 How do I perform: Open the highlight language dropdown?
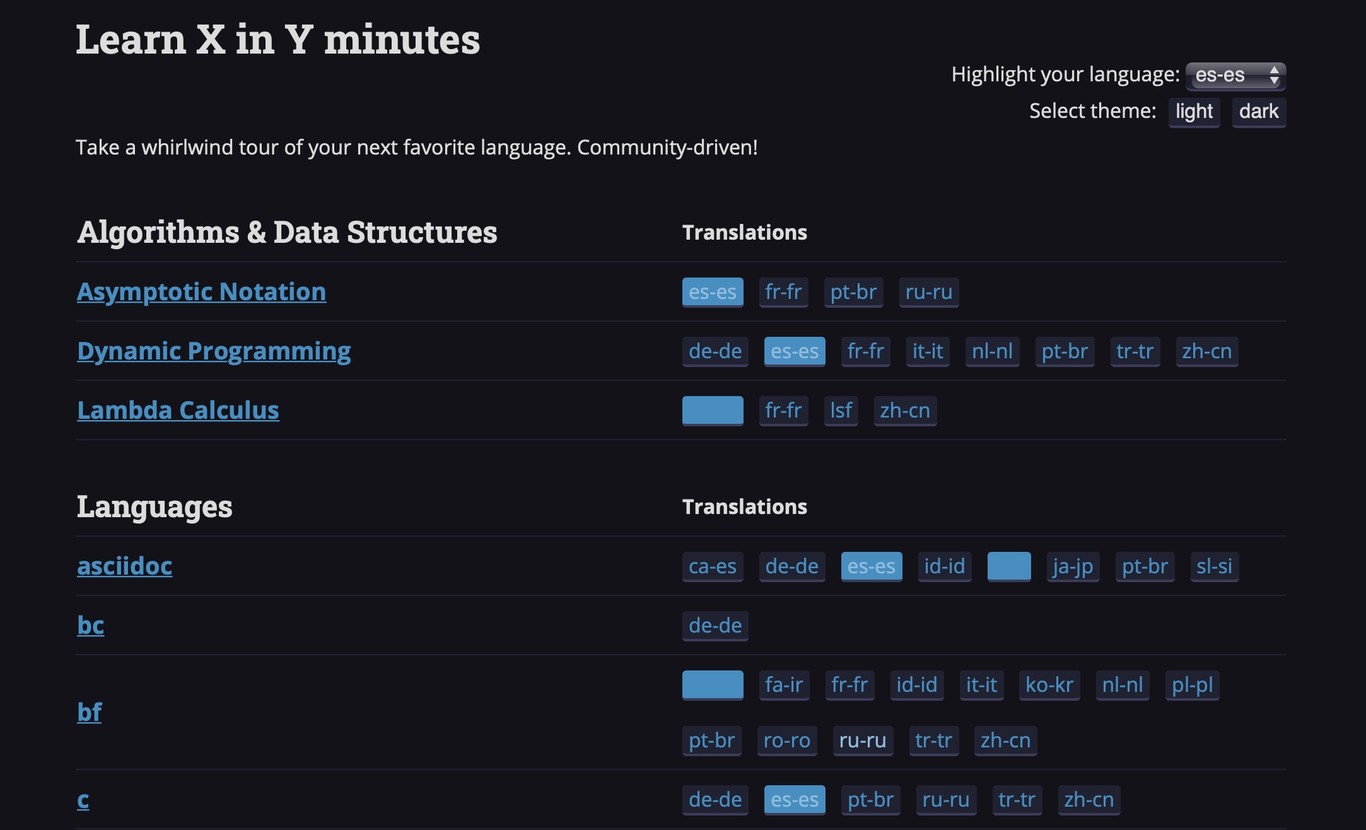[x=1235, y=75]
